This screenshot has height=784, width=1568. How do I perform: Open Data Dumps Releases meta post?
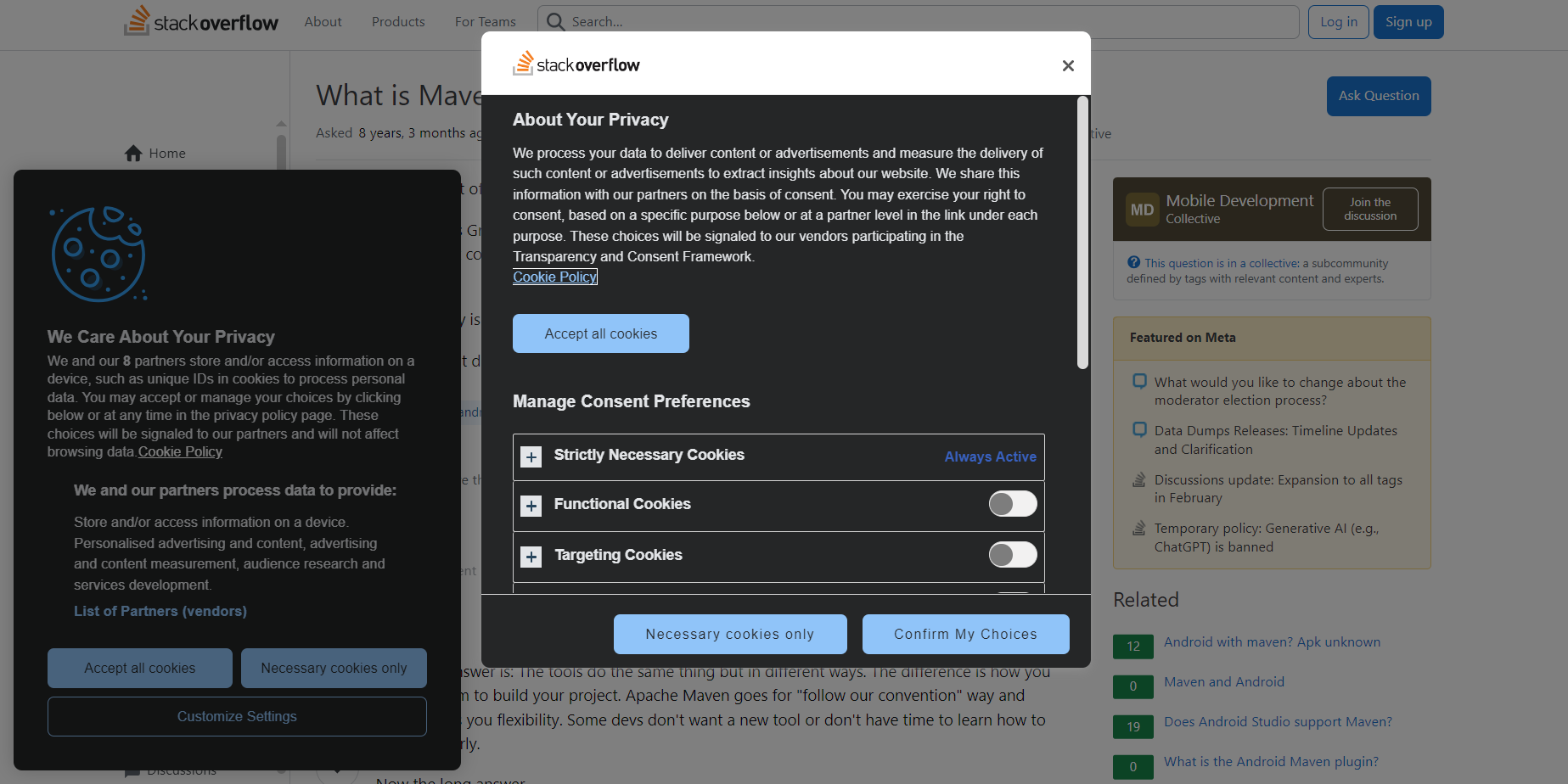pyautogui.click(x=1276, y=440)
